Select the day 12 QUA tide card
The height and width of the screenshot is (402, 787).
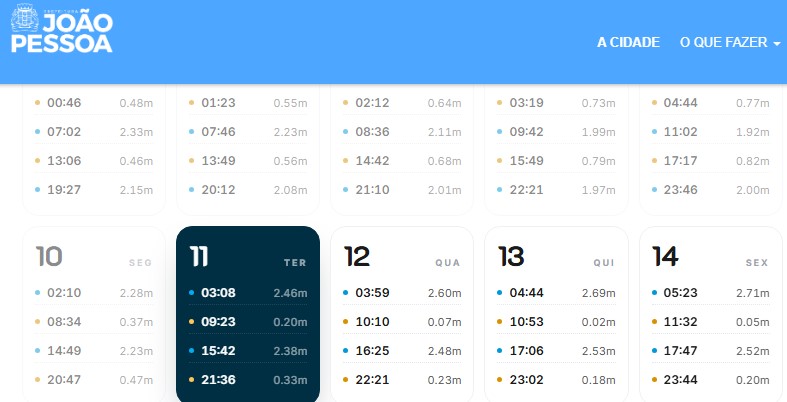coord(402,314)
